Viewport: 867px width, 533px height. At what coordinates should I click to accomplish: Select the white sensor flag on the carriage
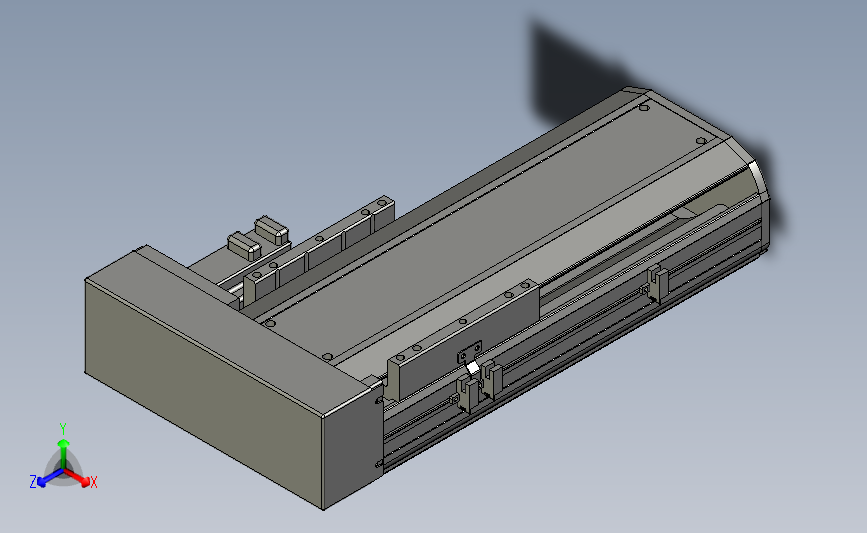[473, 368]
